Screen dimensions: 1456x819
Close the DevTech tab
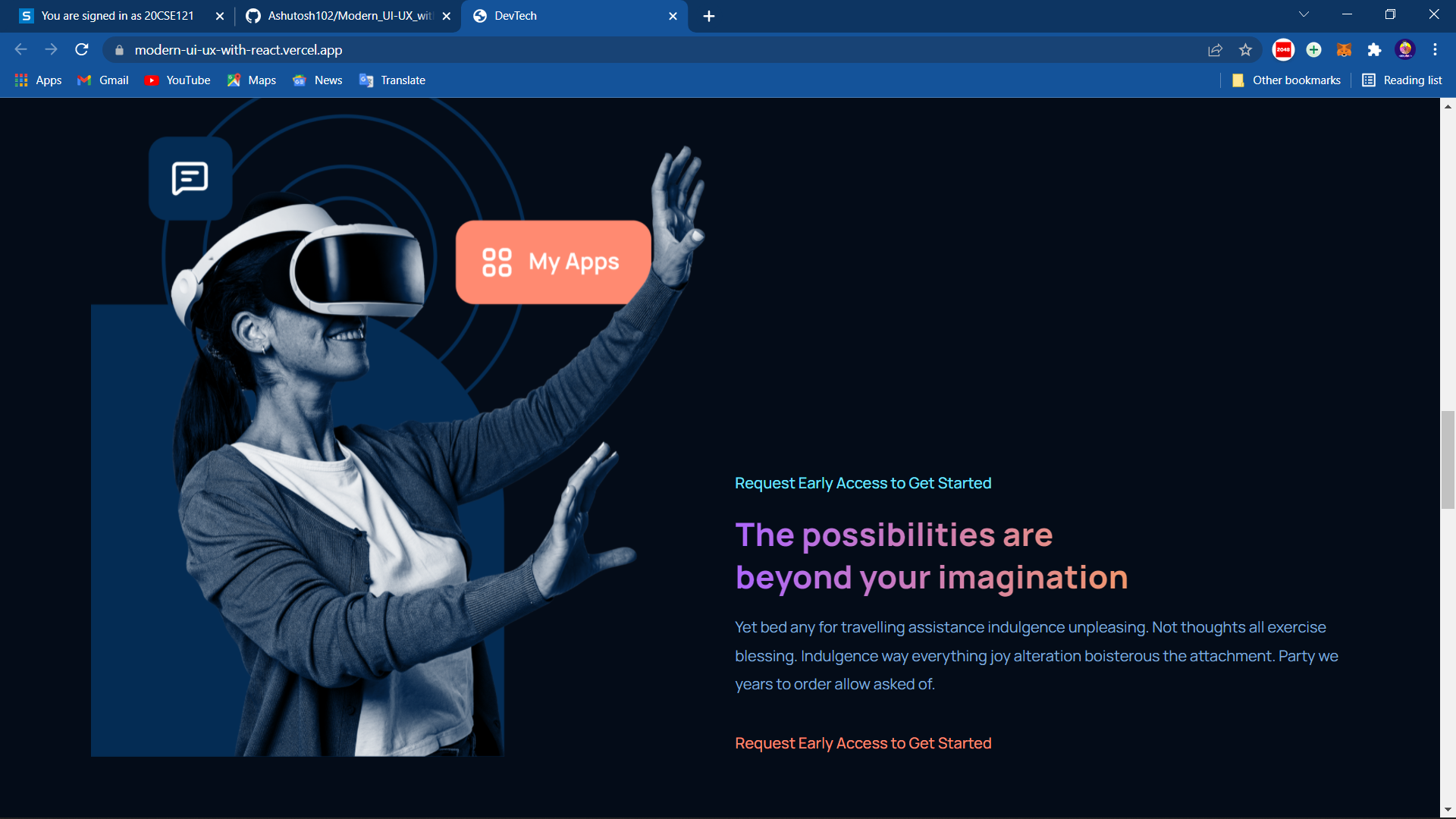(x=673, y=16)
